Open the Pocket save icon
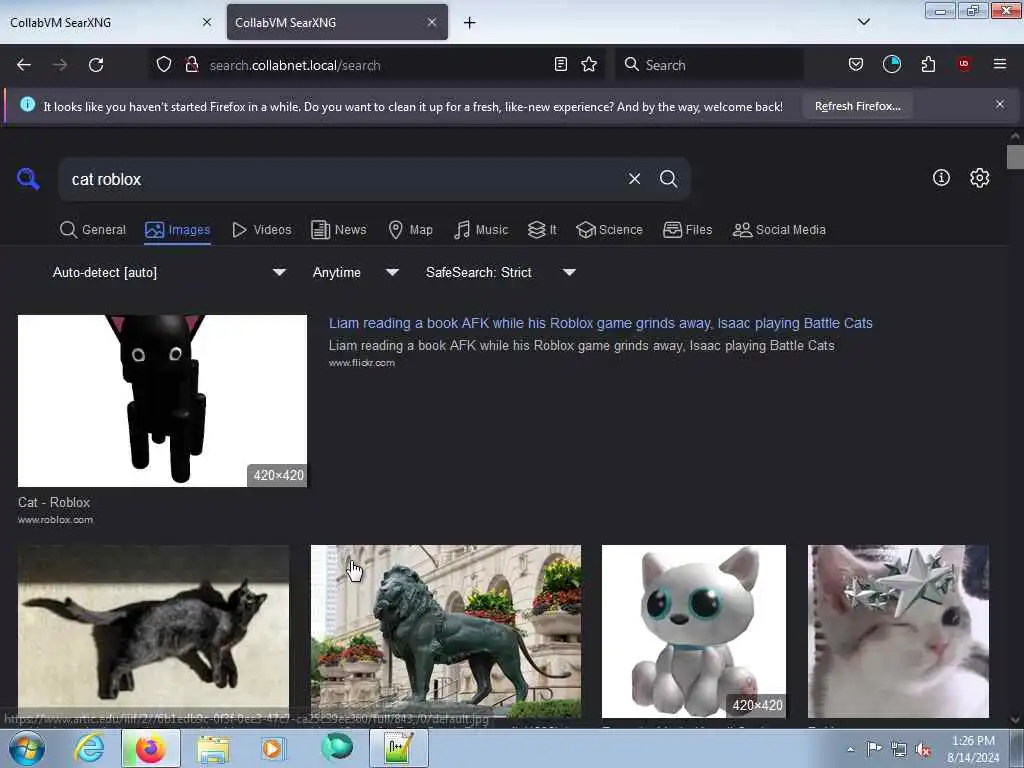 tap(856, 65)
